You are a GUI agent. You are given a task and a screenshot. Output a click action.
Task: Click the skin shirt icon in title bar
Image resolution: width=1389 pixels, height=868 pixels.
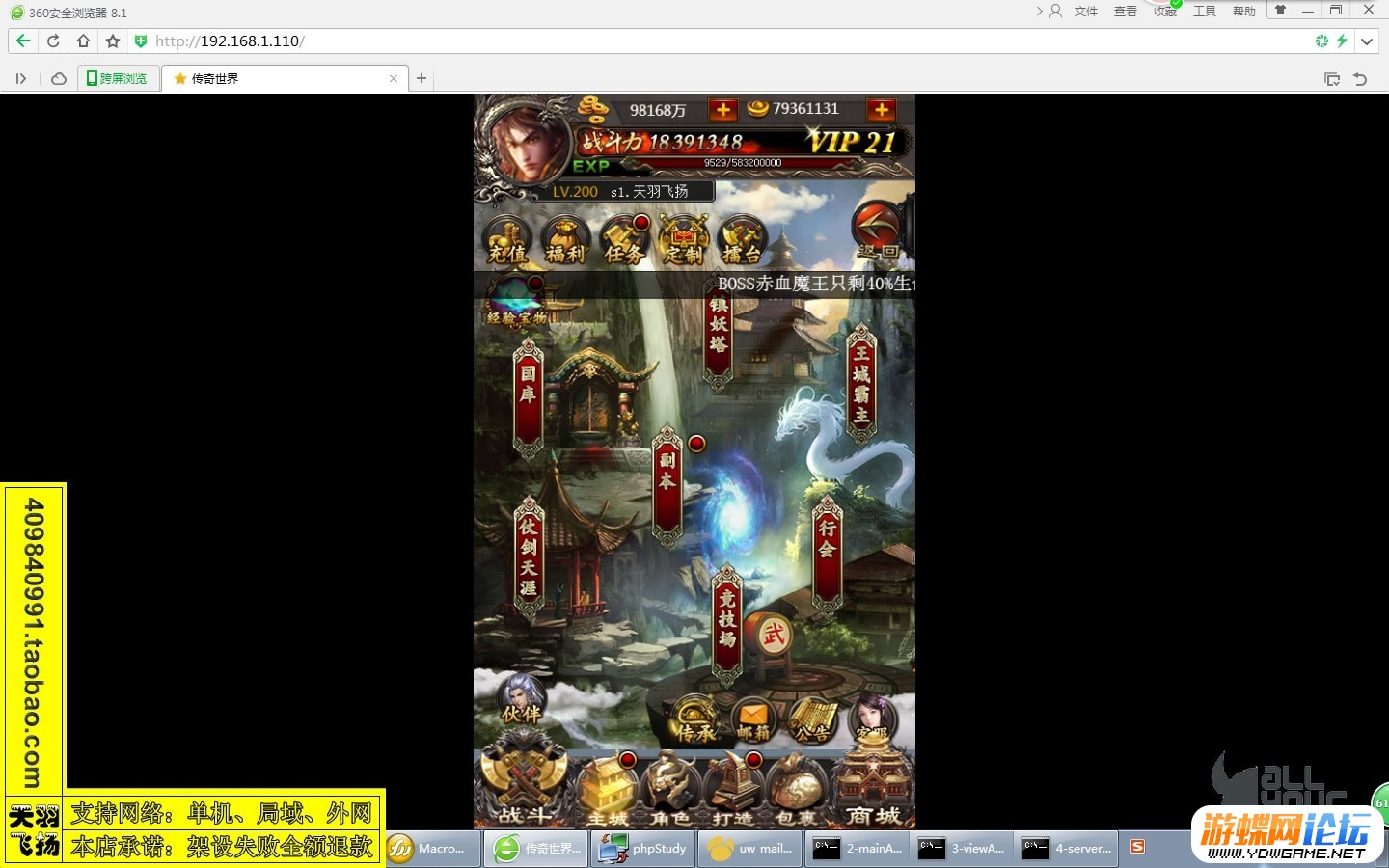point(1280,11)
